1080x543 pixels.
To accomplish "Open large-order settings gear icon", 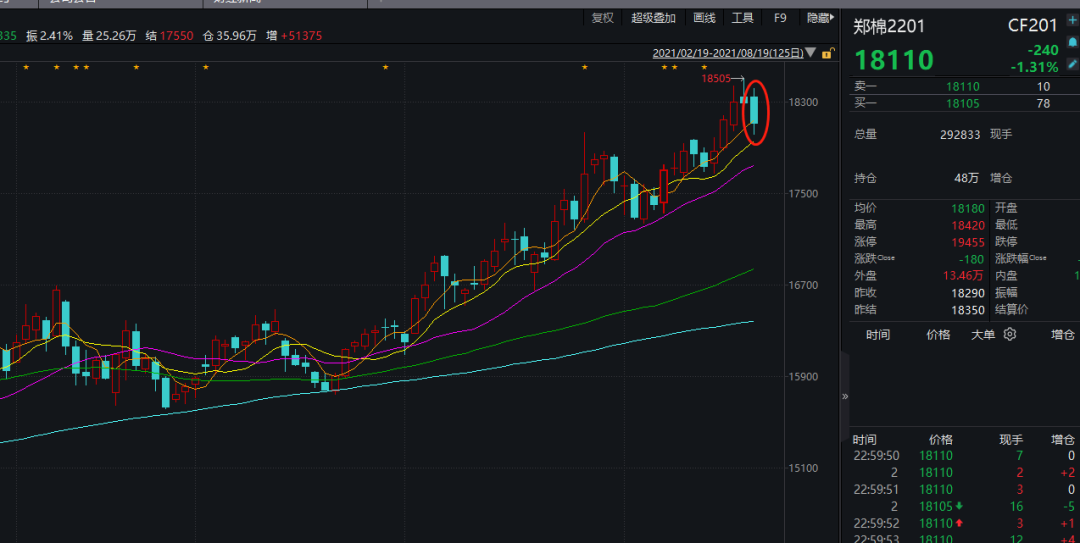I will click(1009, 334).
